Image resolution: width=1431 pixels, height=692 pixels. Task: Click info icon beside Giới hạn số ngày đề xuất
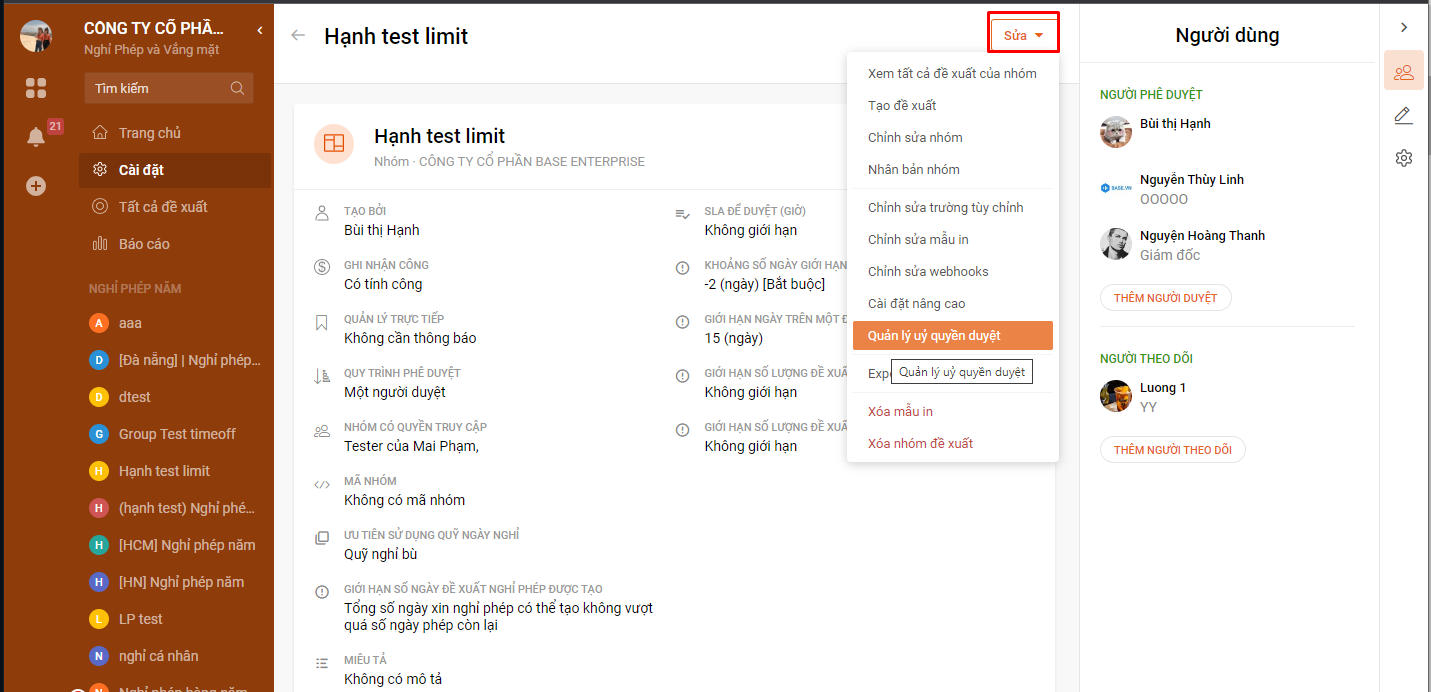pyautogui.click(x=322, y=592)
